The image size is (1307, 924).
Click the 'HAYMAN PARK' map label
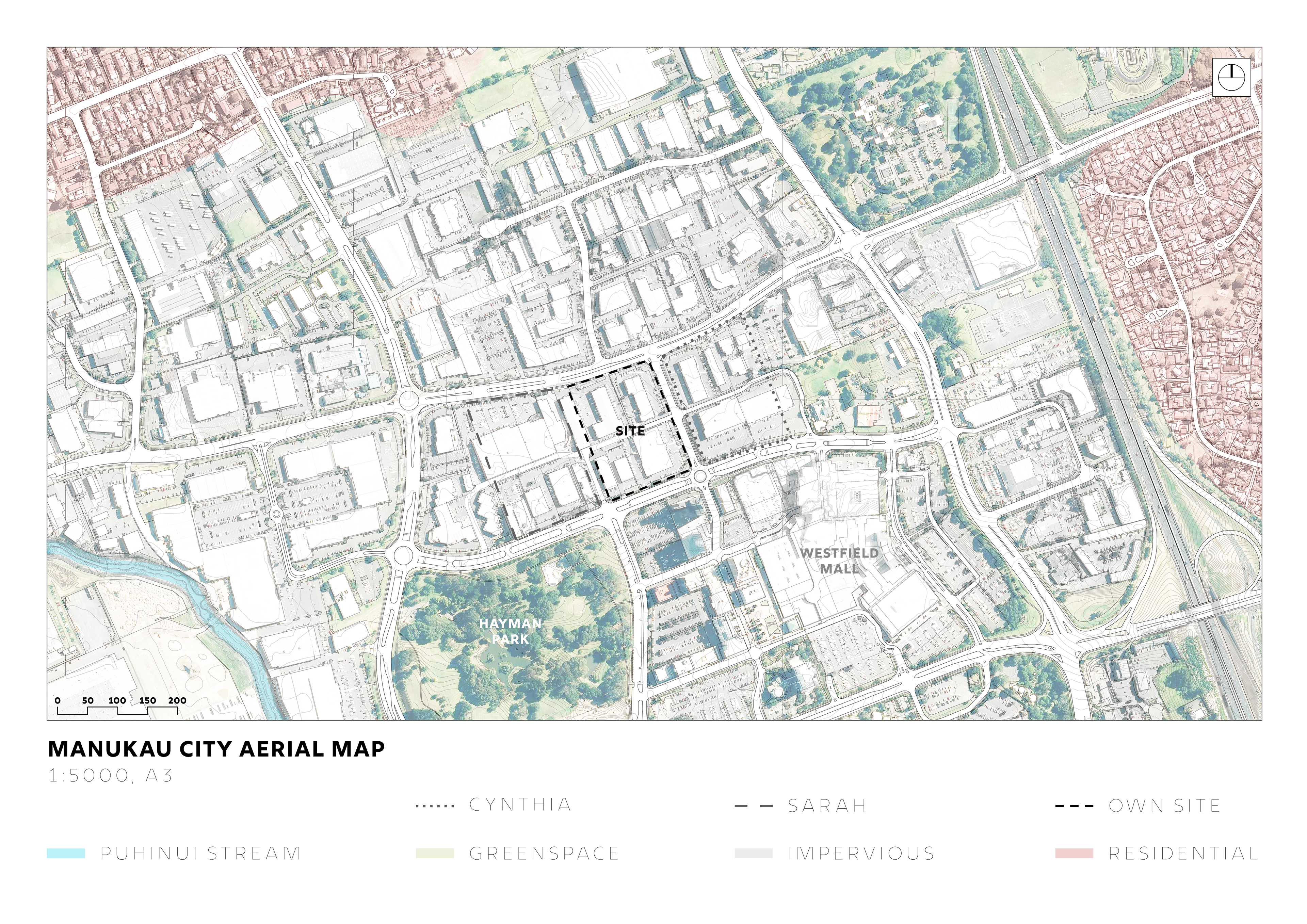(510, 631)
